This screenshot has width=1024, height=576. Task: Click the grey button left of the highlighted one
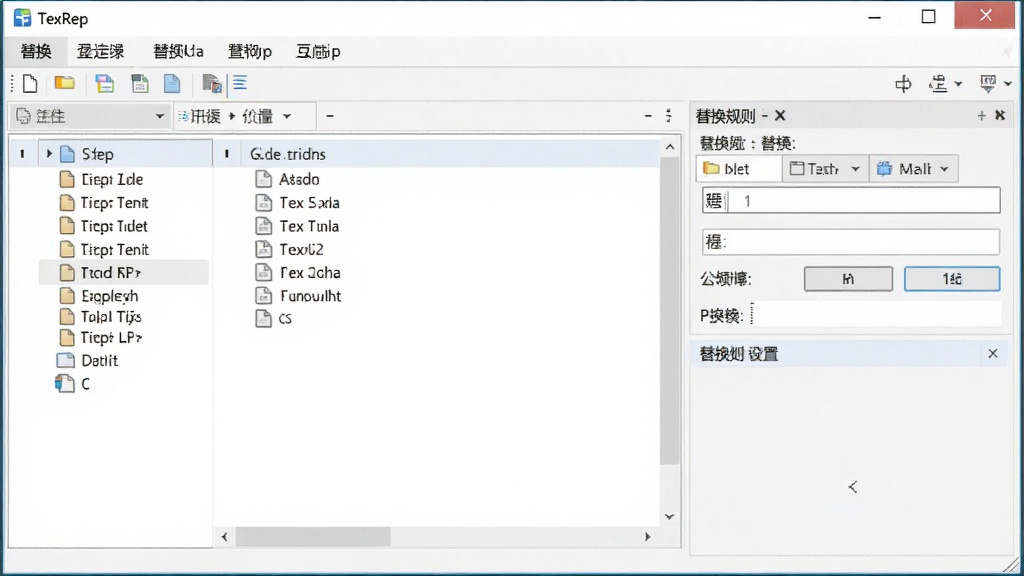coord(848,279)
